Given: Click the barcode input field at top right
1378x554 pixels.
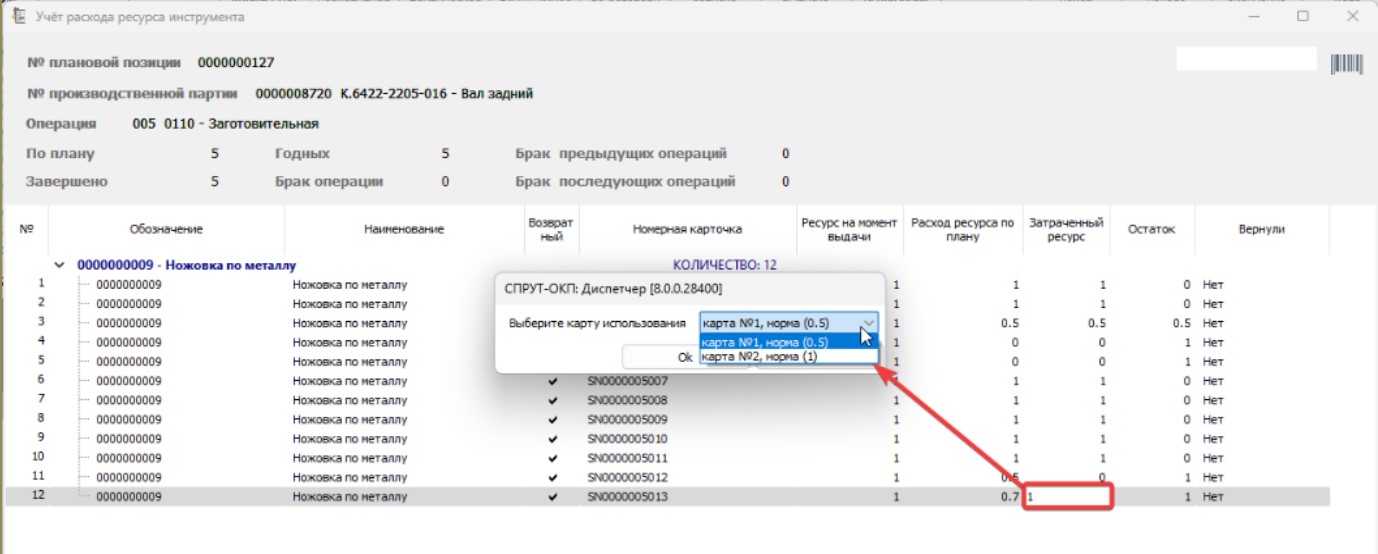Looking at the screenshot, I should [1246, 60].
